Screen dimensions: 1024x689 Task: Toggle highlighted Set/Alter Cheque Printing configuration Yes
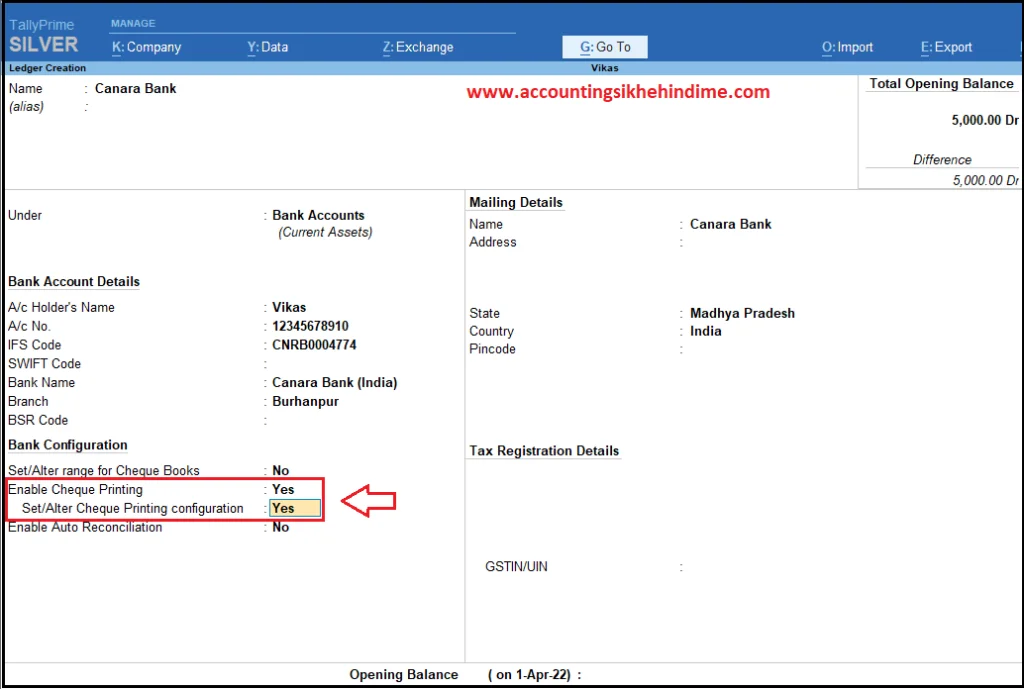tap(295, 508)
